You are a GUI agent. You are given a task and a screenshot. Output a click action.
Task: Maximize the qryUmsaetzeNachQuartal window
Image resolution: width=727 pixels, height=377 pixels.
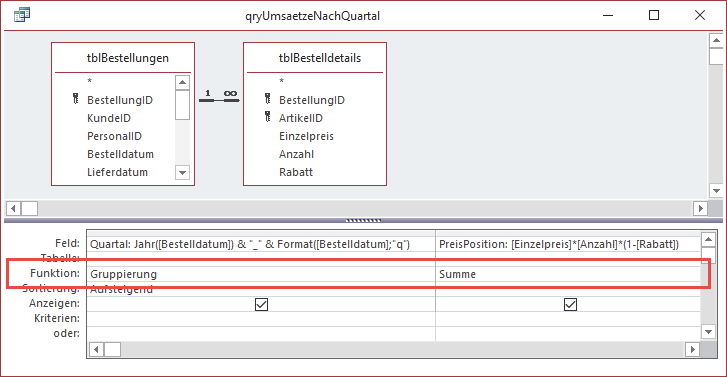pyautogui.click(x=654, y=15)
